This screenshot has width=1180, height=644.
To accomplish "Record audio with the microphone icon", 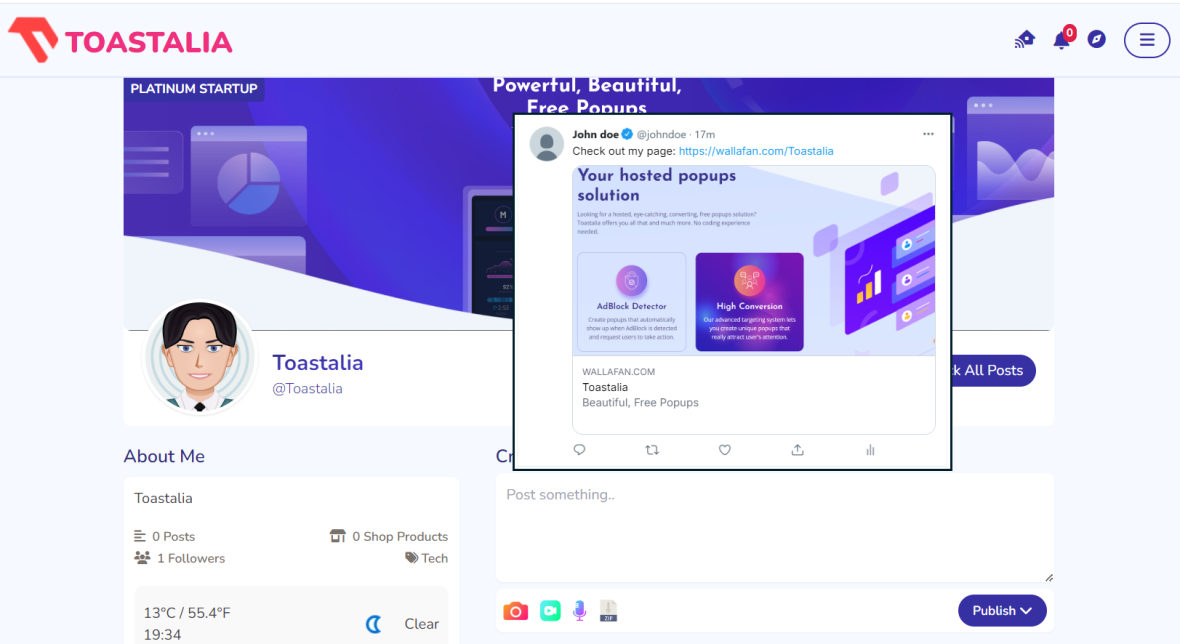I will pyautogui.click(x=579, y=611).
